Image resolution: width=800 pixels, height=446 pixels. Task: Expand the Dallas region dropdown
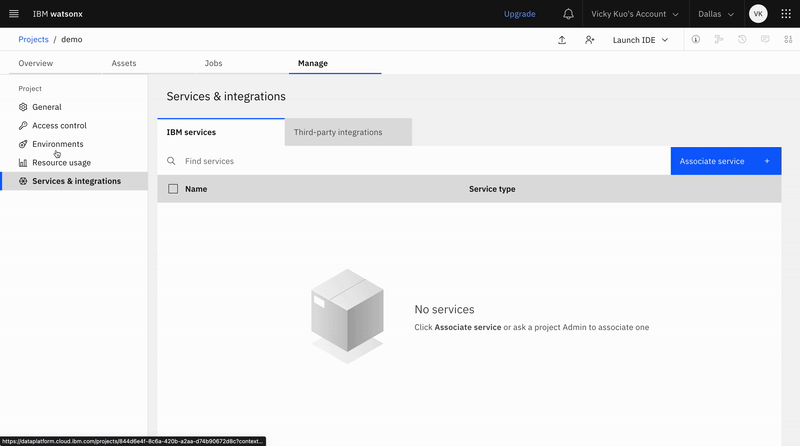tap(716, 14)
